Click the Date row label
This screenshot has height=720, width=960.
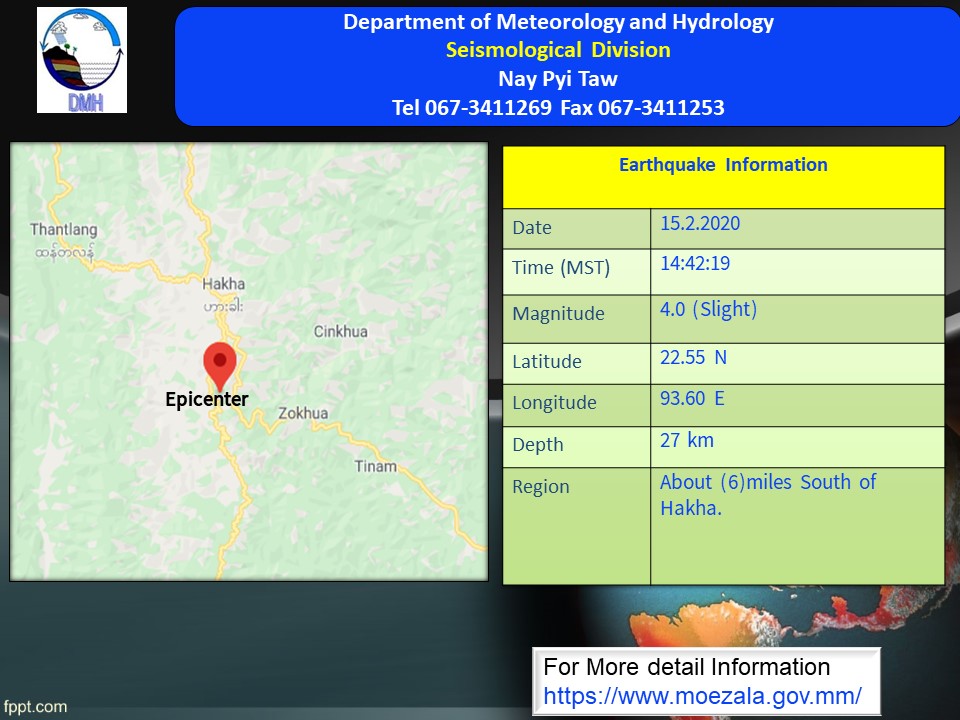tap(532, 228)
